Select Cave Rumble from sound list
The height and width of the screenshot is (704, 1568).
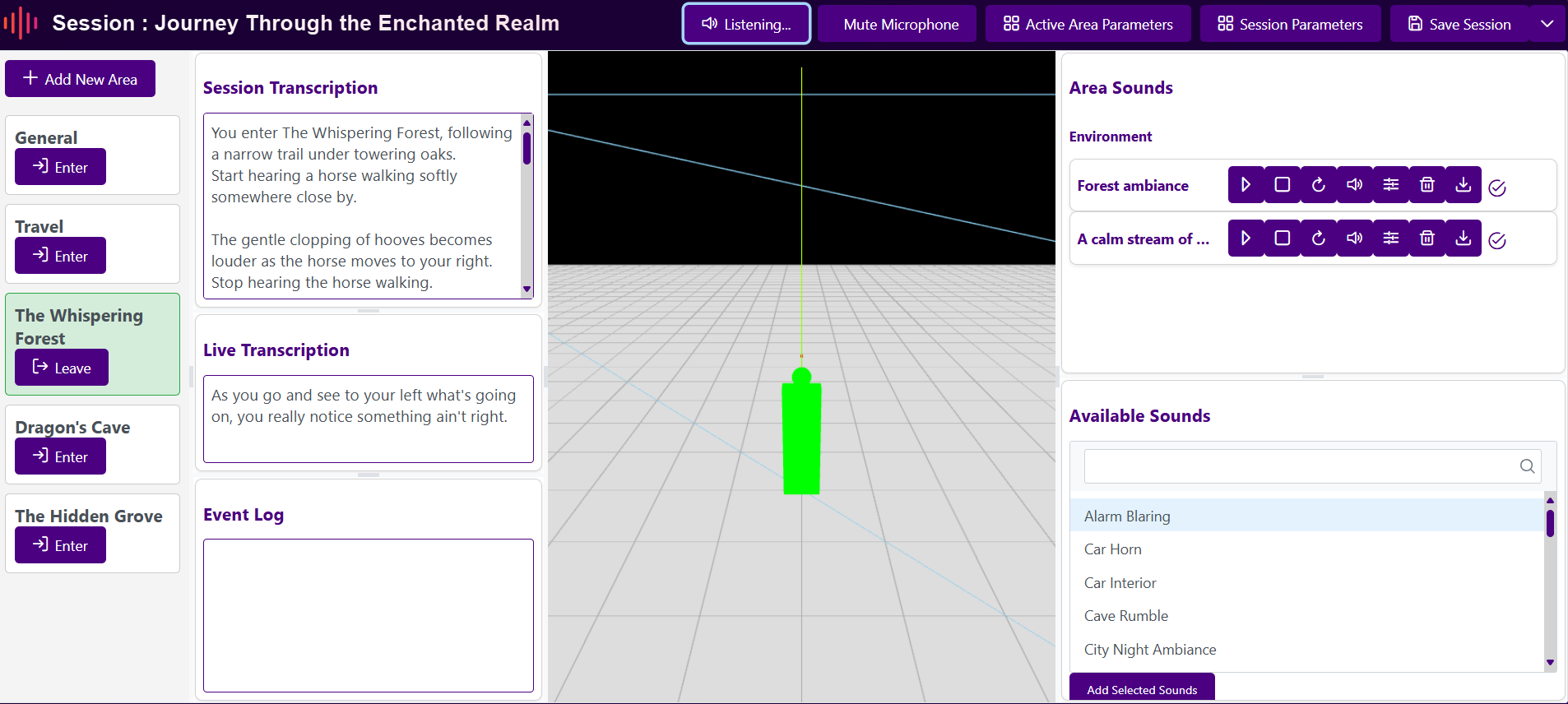tap(1125, 616)
